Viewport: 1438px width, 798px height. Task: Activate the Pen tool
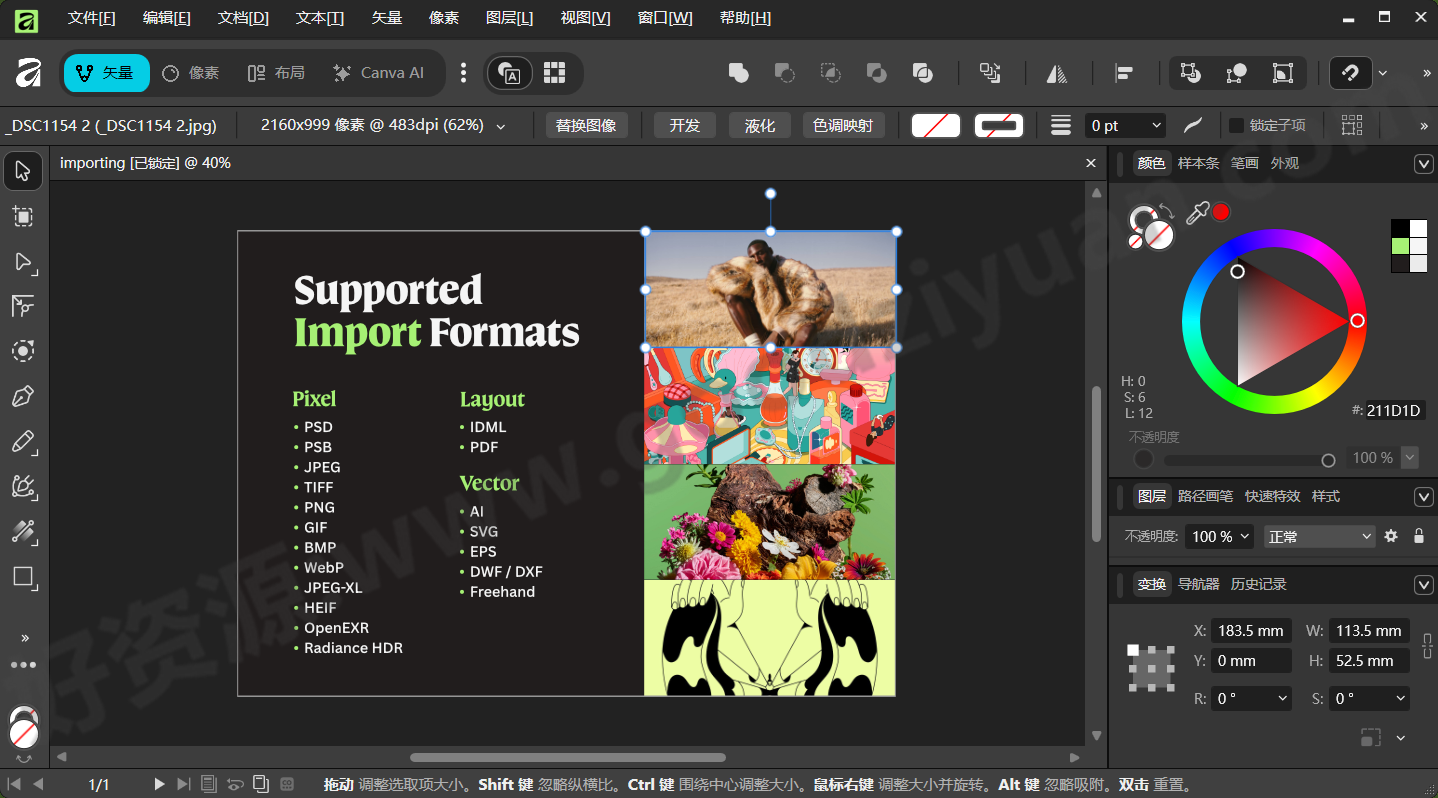coord(23,397)
